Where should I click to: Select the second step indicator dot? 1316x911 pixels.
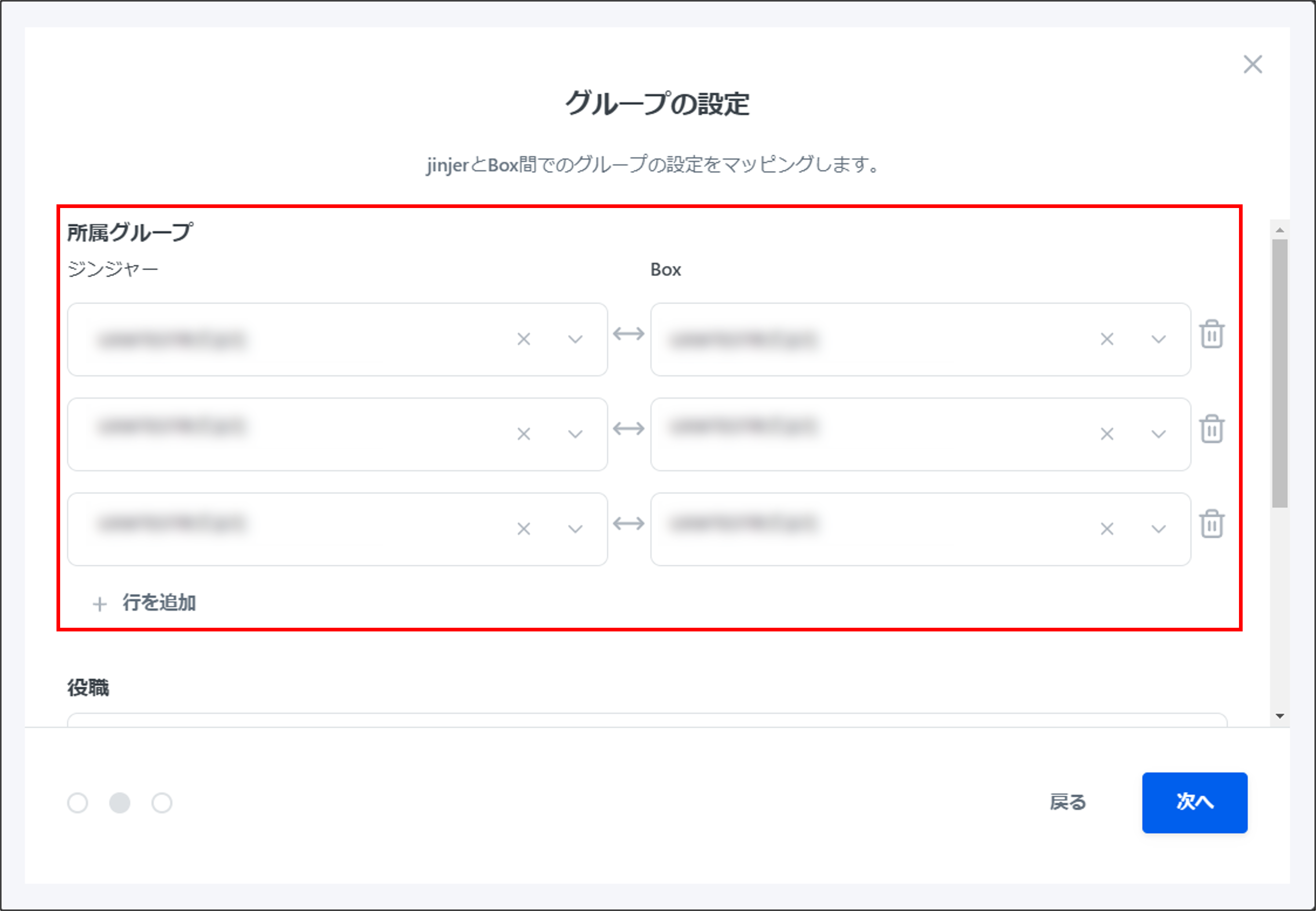click(x=120, y=802)
